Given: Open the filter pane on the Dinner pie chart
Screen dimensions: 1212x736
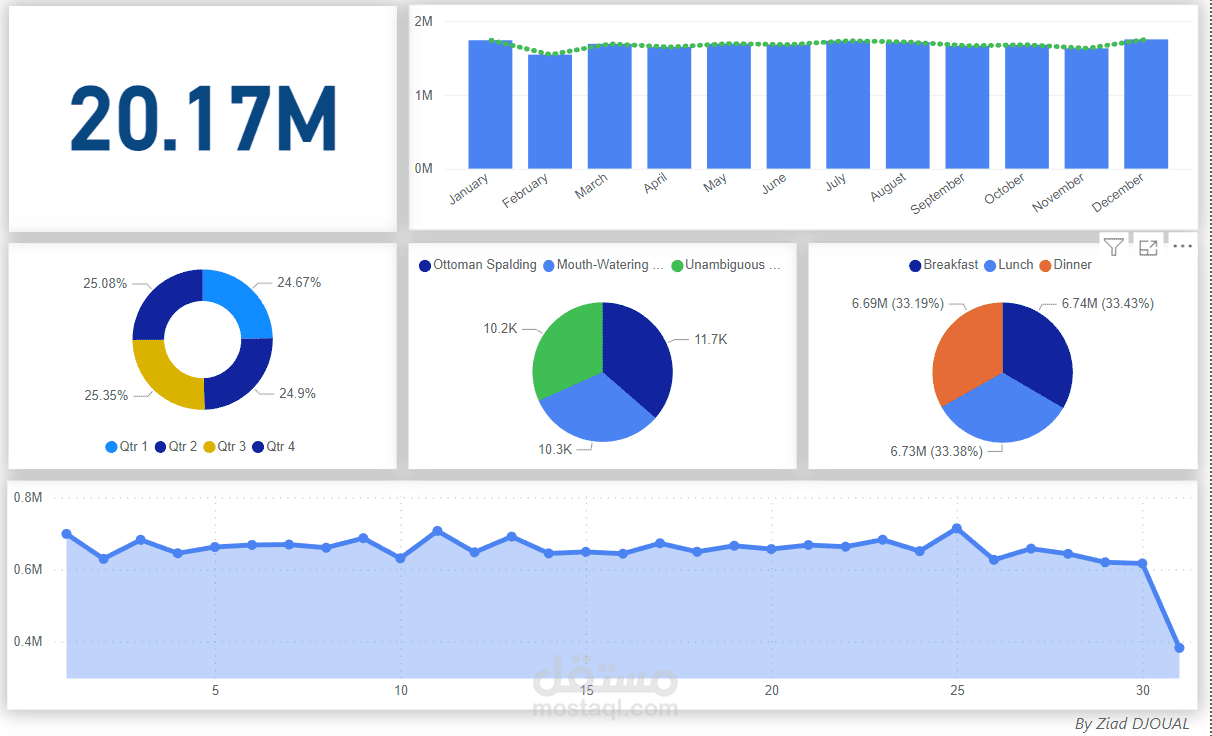Looking at the screenshot, I should pyautogui.click(x=1112, y=247).
